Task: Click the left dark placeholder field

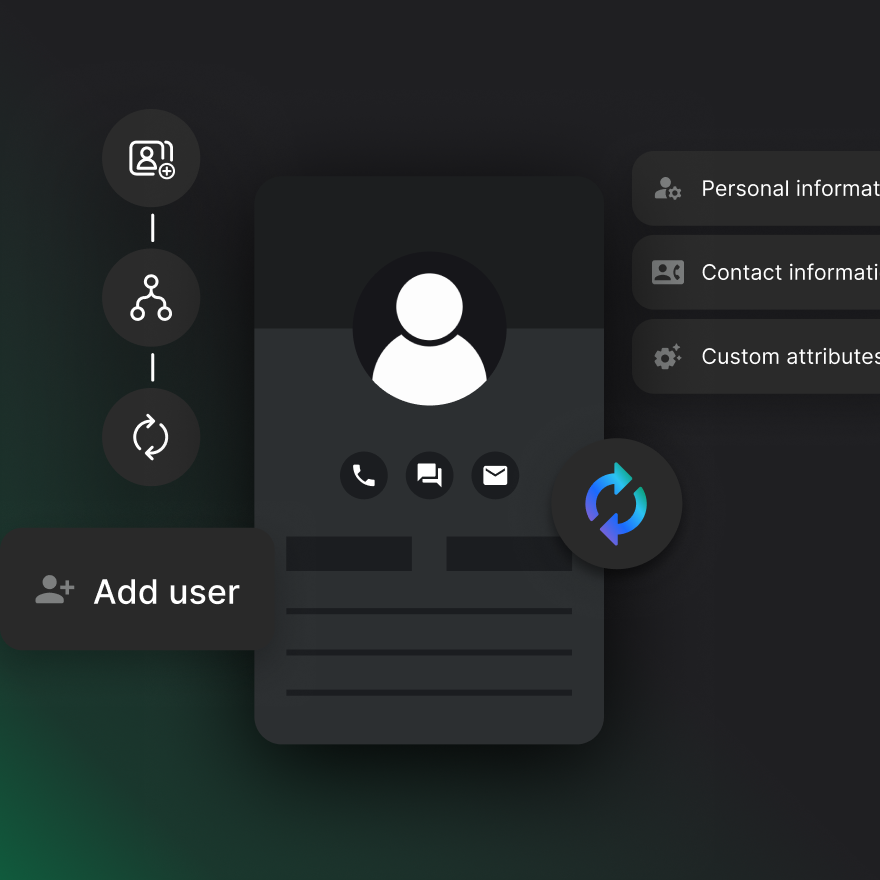Action: click(349, 554)
